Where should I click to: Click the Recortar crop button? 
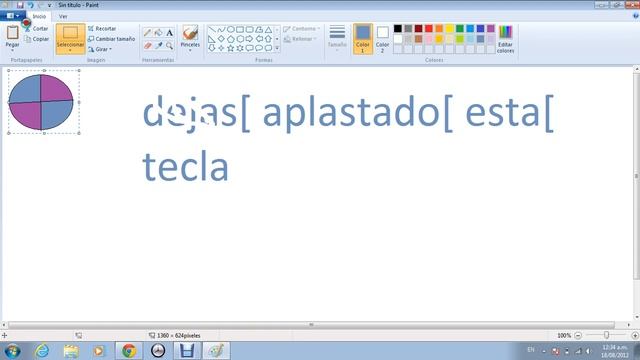point(102,29)
